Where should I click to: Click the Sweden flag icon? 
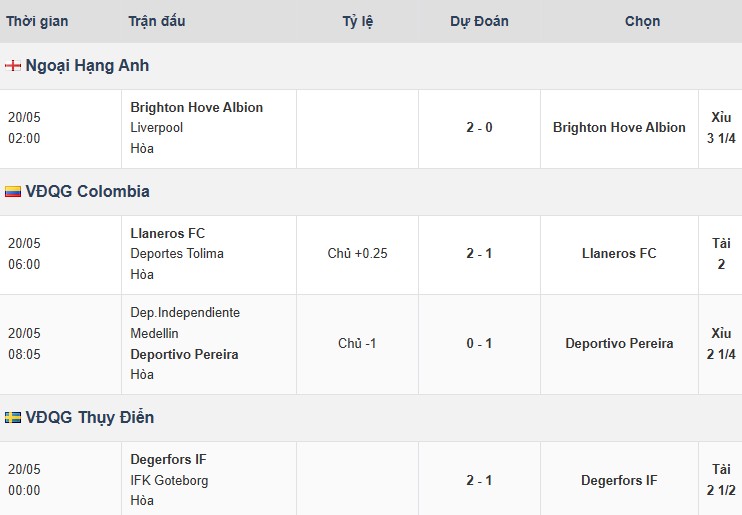tap(13, 417)
